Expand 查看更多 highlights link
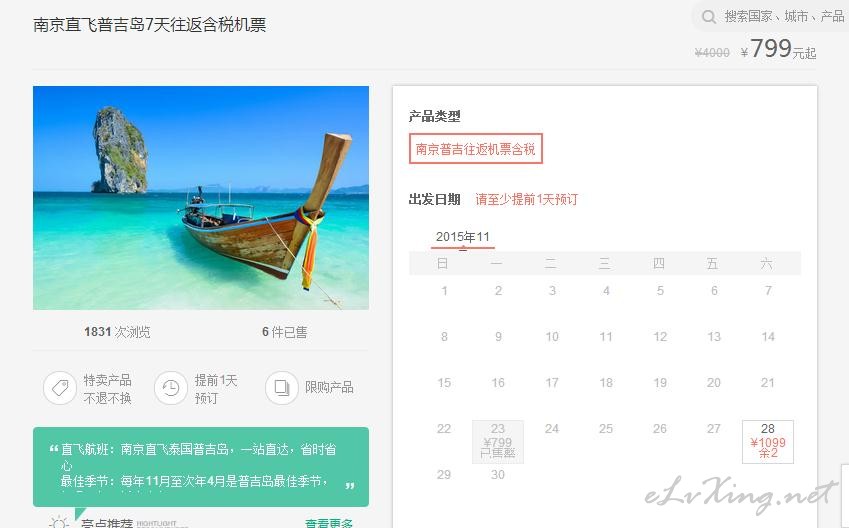The width and height of the screenshot is (849, 528). tap(329, 523)
